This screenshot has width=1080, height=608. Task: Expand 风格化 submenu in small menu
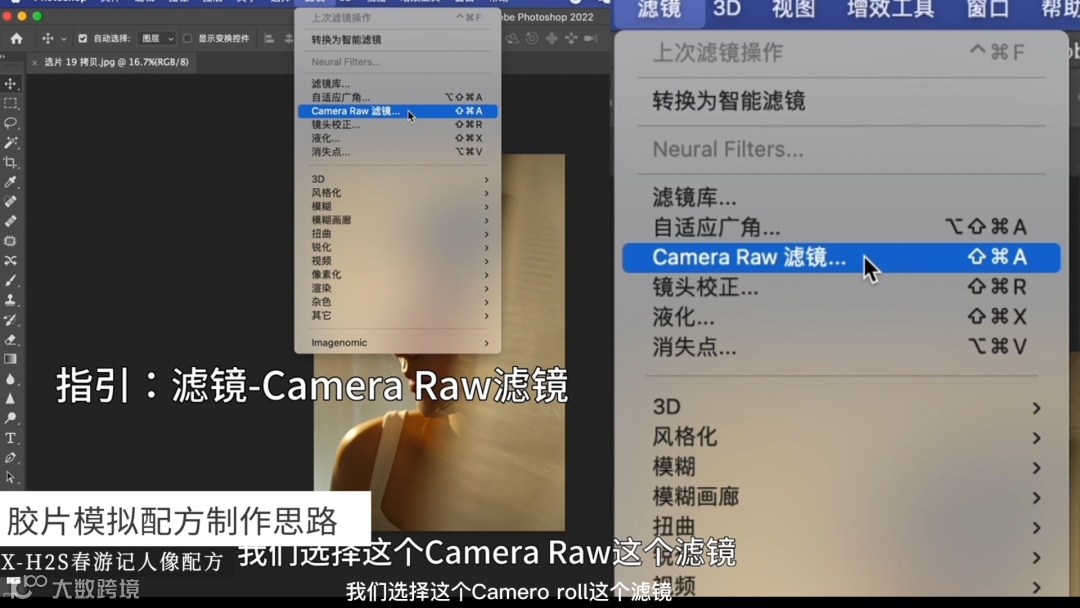tap(397, 193)
